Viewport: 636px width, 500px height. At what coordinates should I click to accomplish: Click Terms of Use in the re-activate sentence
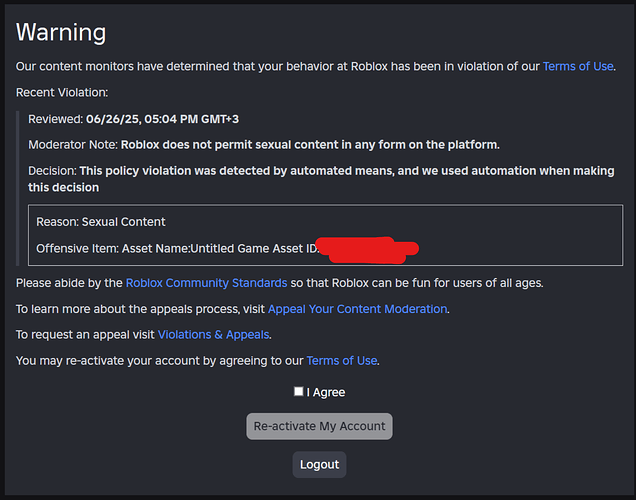[x=342, y=361]
